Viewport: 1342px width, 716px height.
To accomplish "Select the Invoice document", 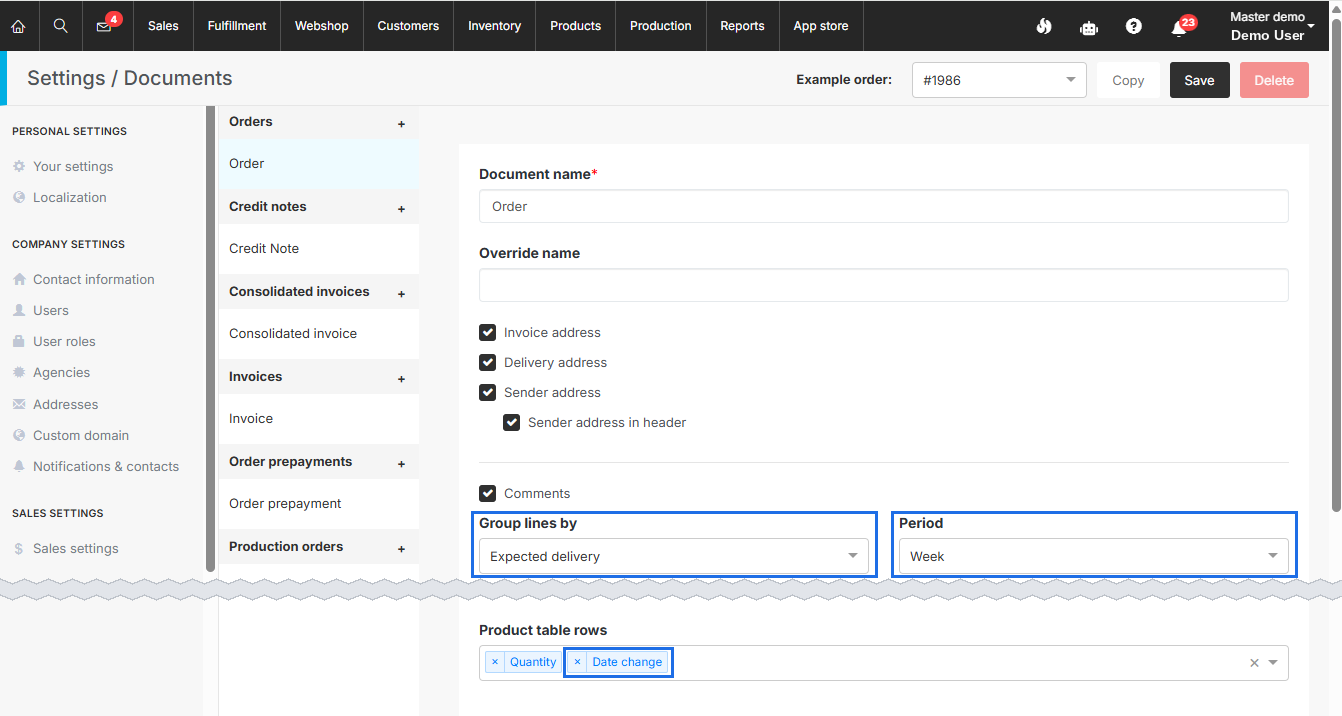I will (x=319, y=419).
